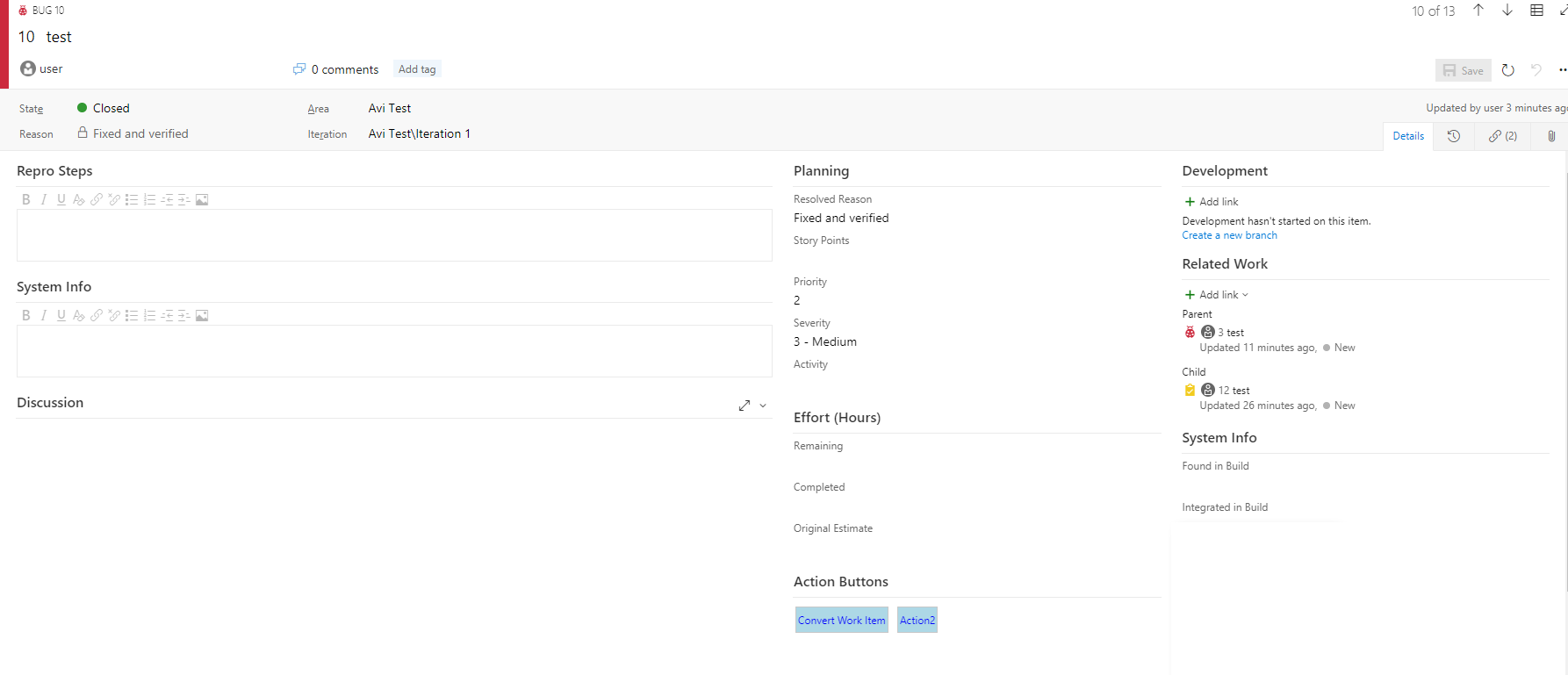
Task: Click the numbered list icon in the System Info toolbar
Action: tap(149, 316)
